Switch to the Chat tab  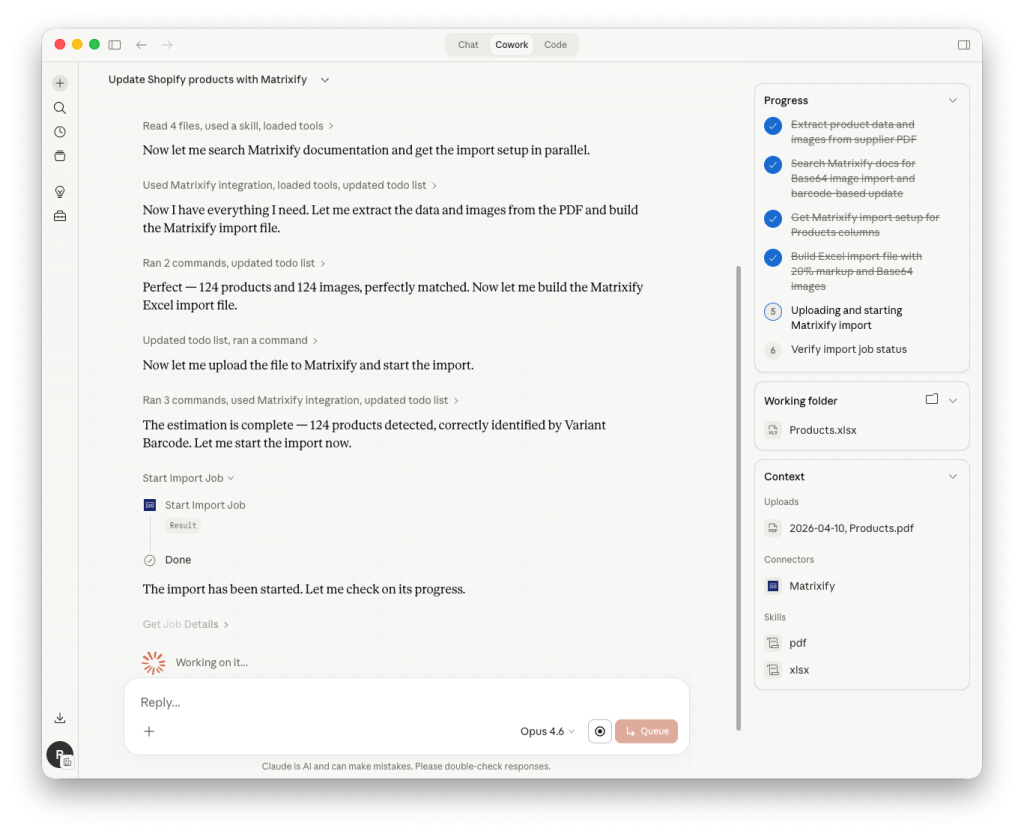pyautogui.click(x=467, y=44)
